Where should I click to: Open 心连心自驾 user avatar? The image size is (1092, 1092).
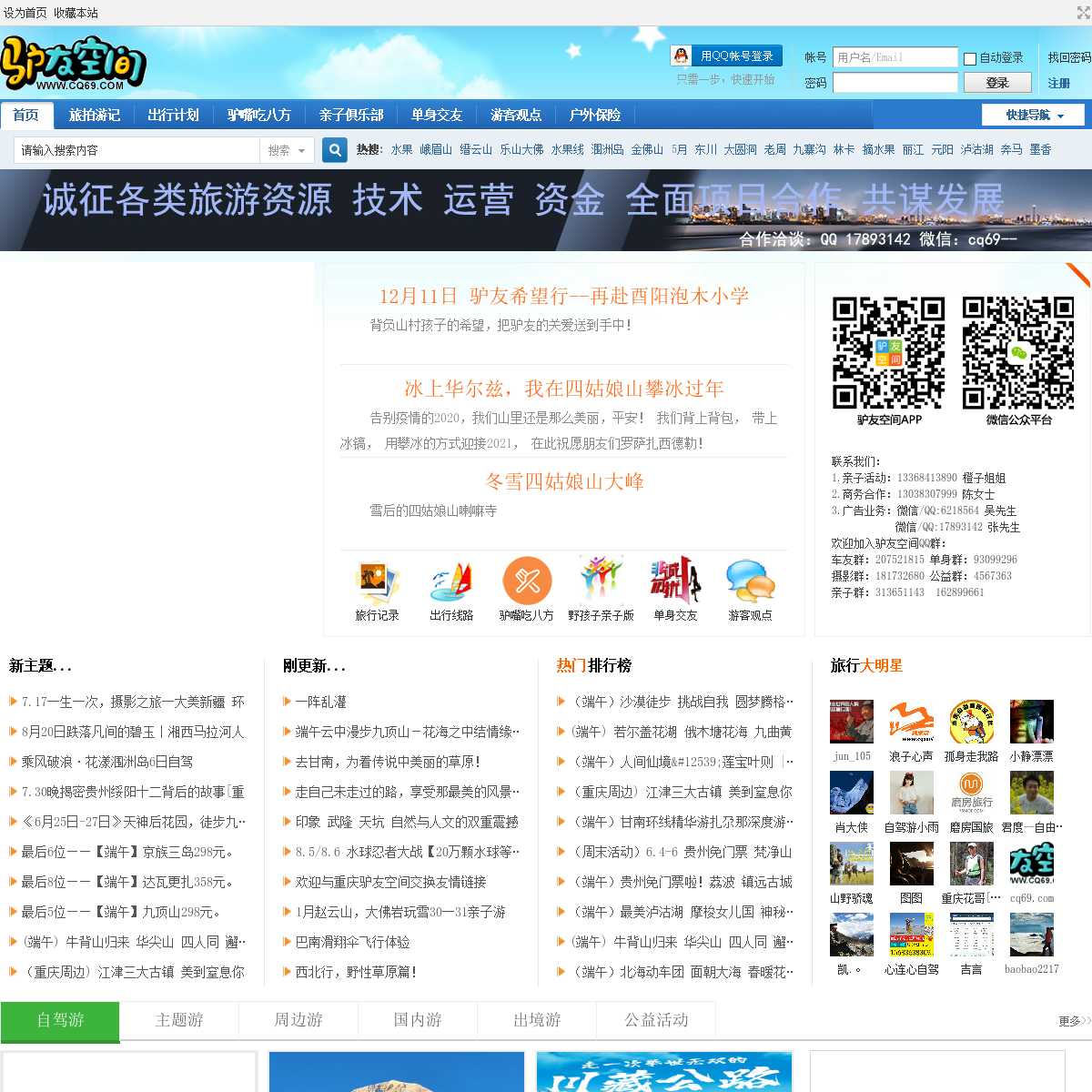pyautogui.click(x=911, y=935)
